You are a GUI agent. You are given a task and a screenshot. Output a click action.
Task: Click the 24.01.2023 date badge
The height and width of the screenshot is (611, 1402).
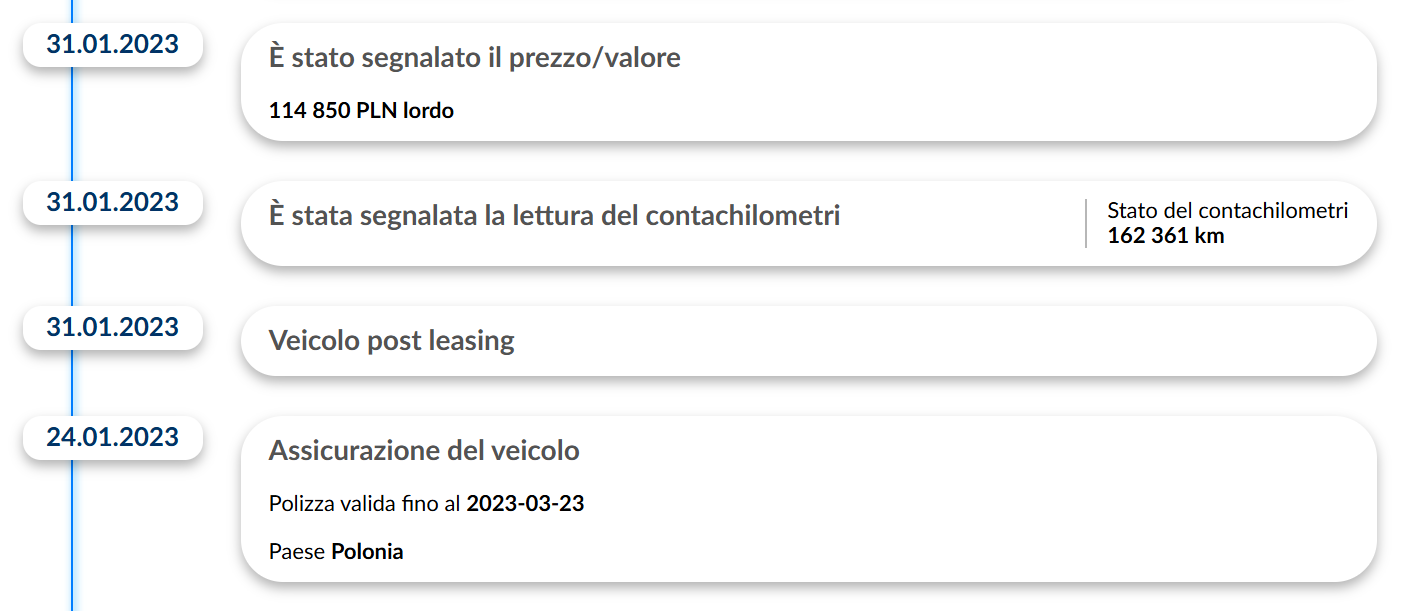tap(112, 437)
